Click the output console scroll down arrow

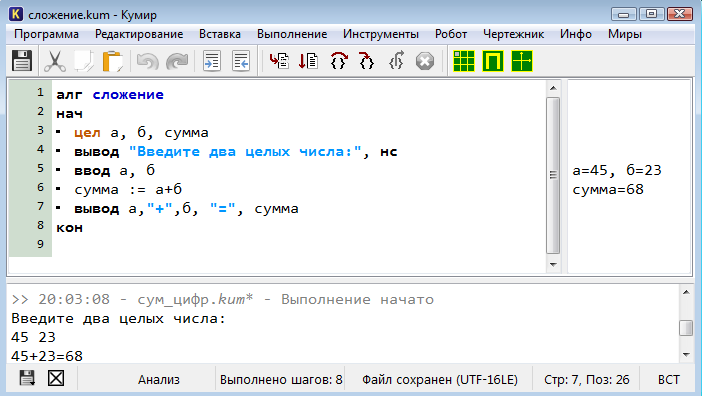pyautogui.click(x=686, y=355)
